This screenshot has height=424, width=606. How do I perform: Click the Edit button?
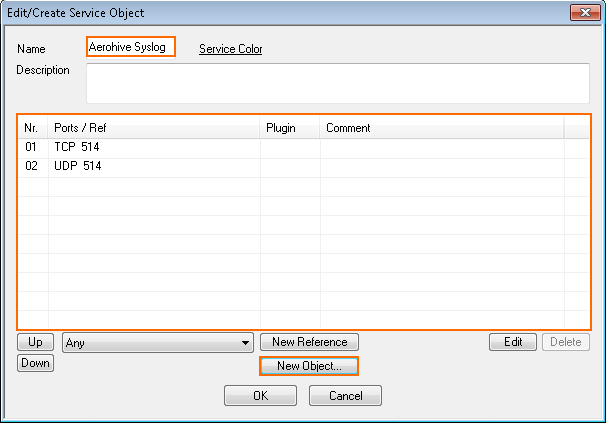[x=513, y=342]
